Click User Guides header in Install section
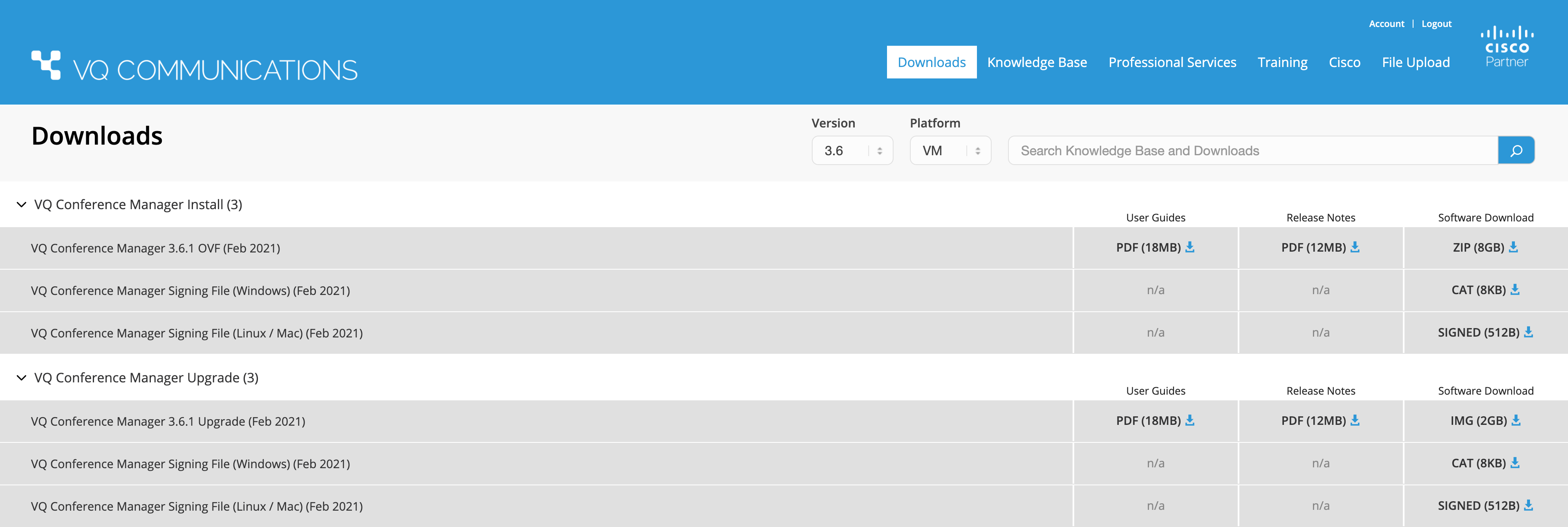Image resolution: width=1568 pixels, height=527 pixels. 1155,217
